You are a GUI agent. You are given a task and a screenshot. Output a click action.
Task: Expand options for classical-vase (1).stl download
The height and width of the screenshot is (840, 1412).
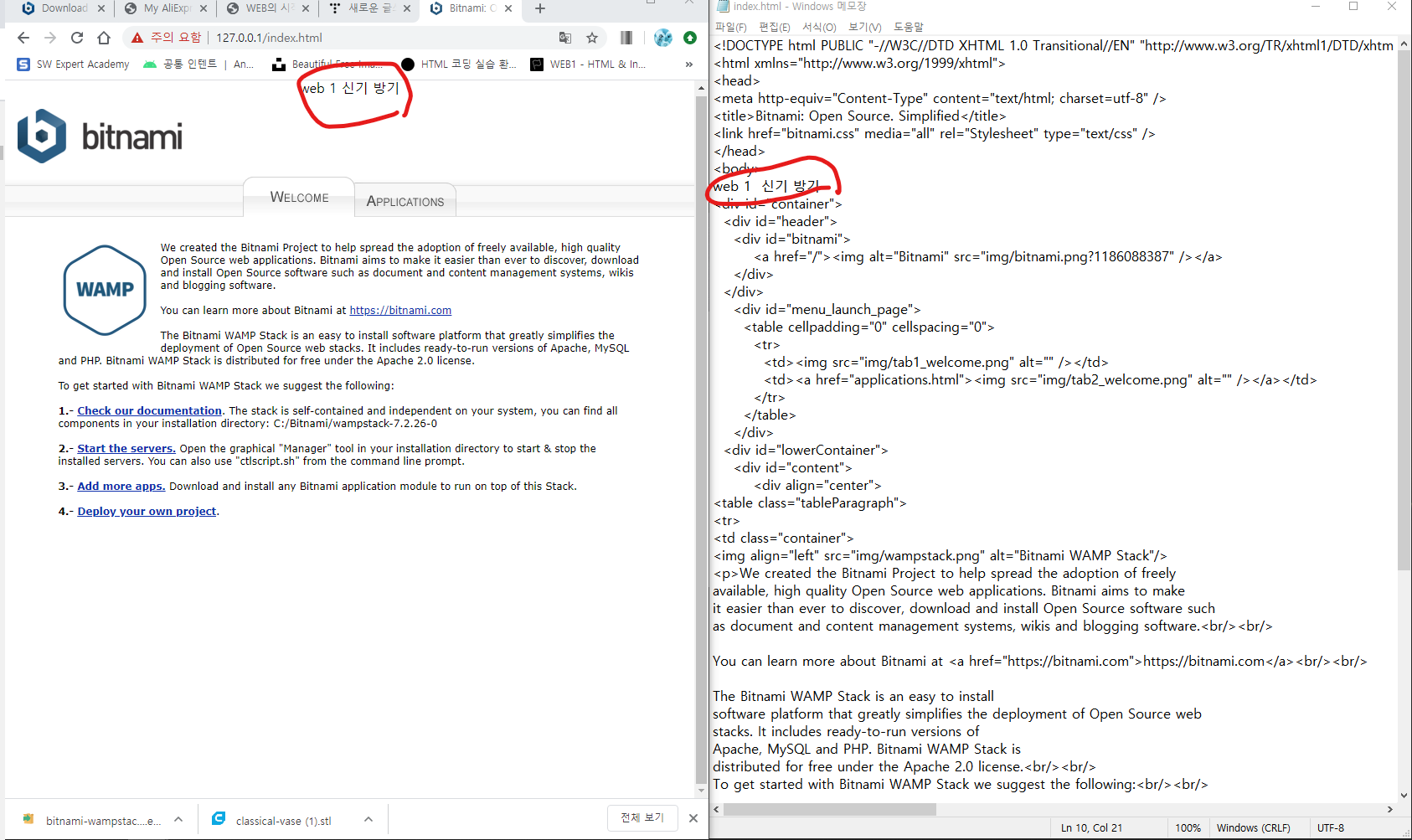pyautogui.click(x=368, y=820)
